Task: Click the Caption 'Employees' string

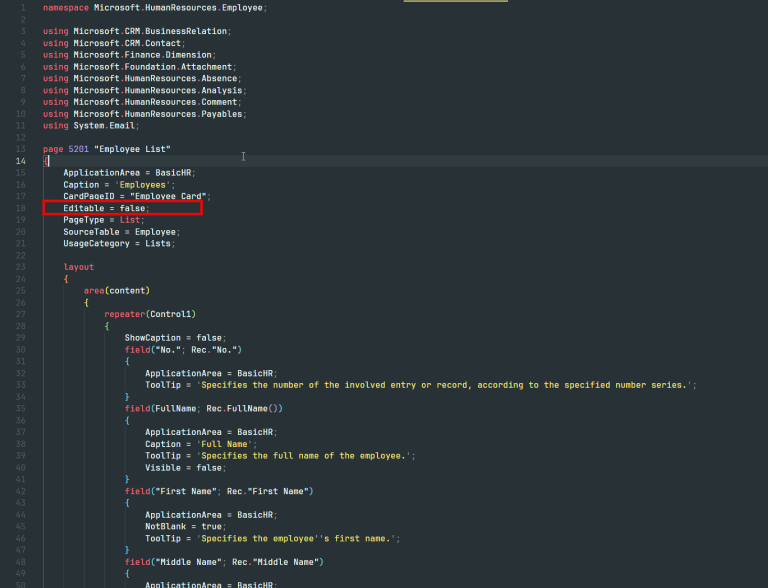Action: point(143,185)
